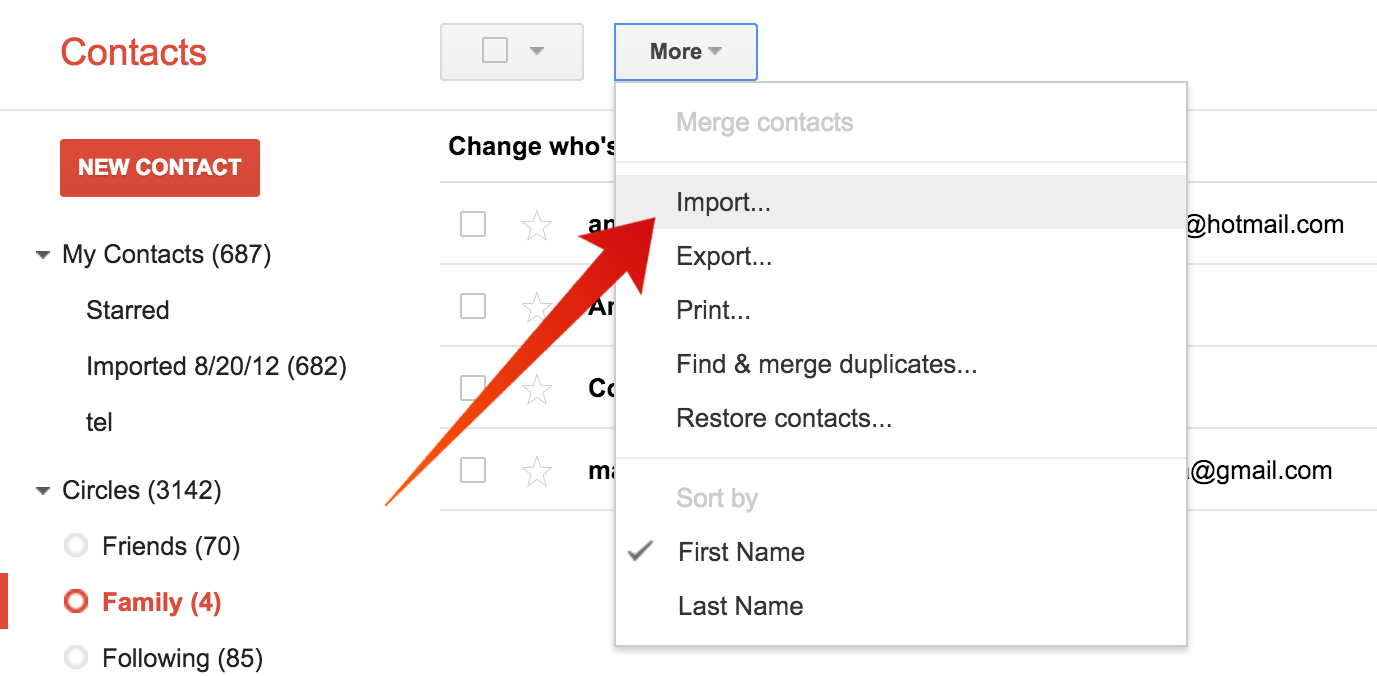Select Find & merge duplicates...
1377x676 pixels.
826,364
